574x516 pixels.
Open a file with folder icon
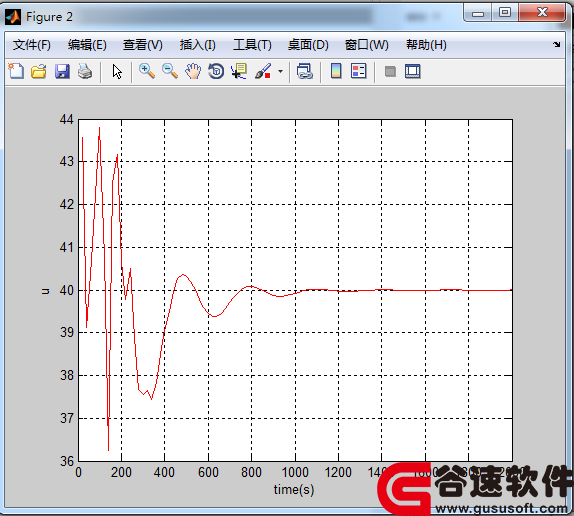pyautogui.click(x=39, y=71)
